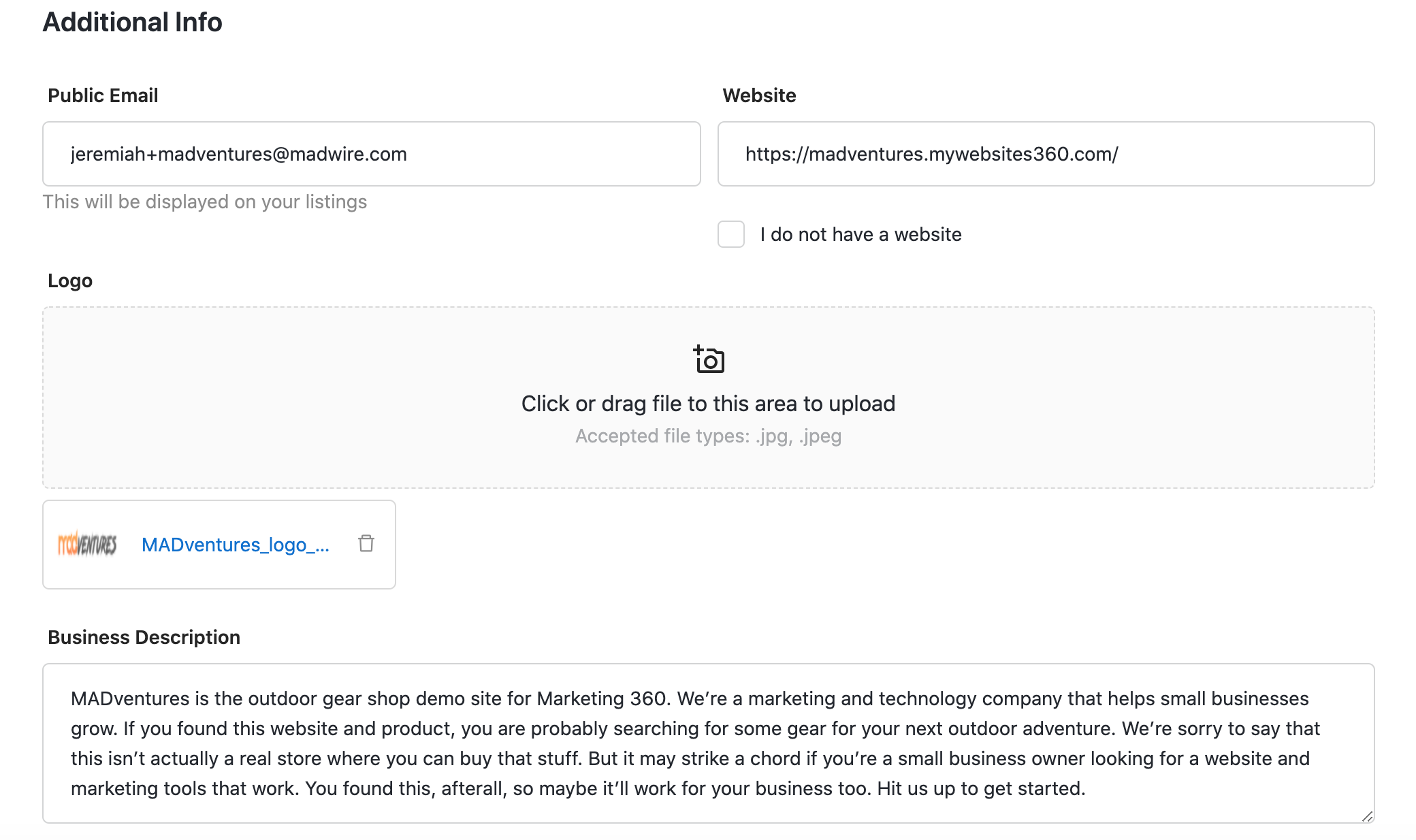Click the Logo section label

70,280
